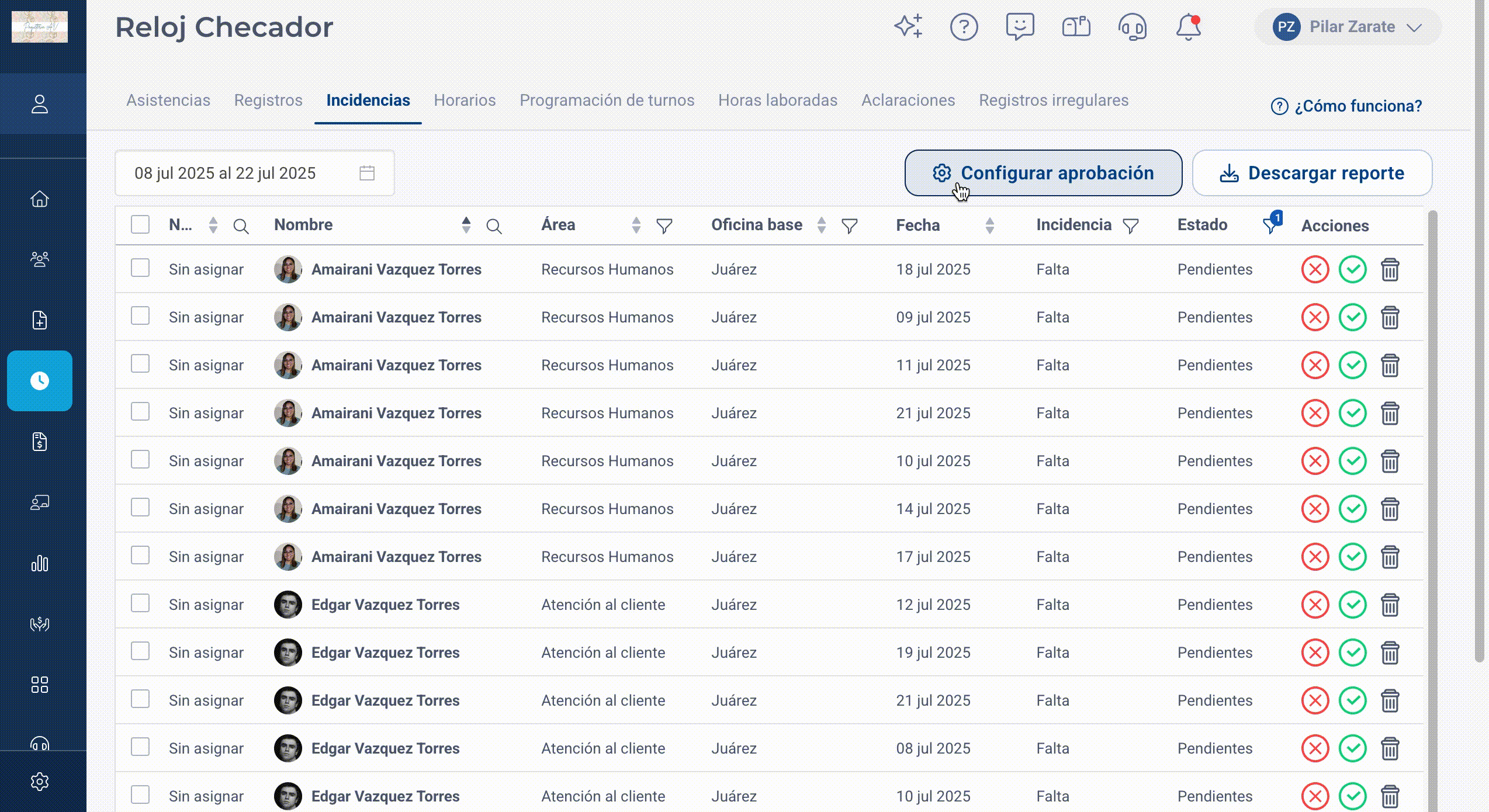Search by N... column magnifier
1489x812 pixels.
coord(241,226)
